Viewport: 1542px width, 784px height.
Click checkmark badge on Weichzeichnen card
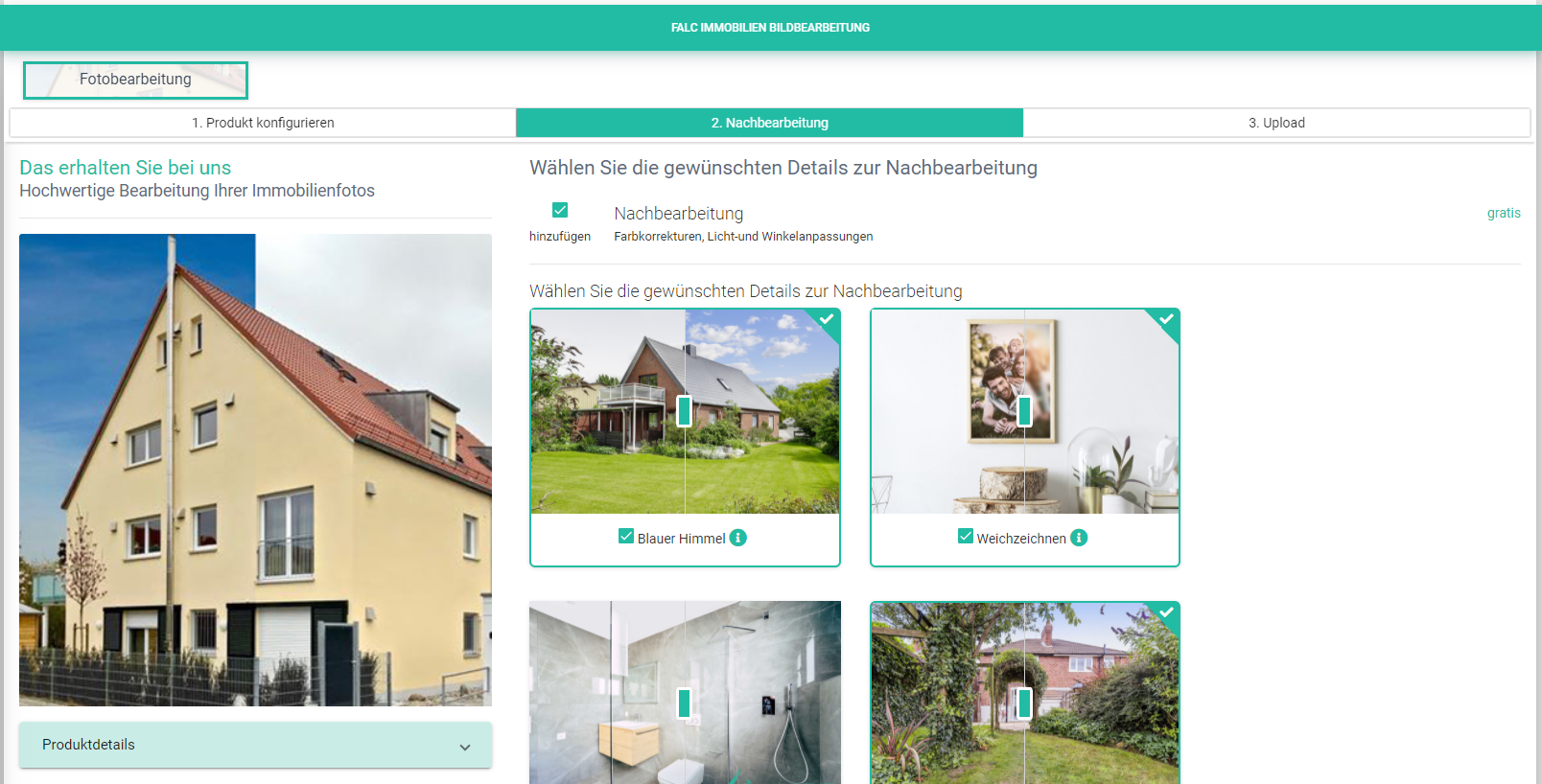pos(1165,320)
